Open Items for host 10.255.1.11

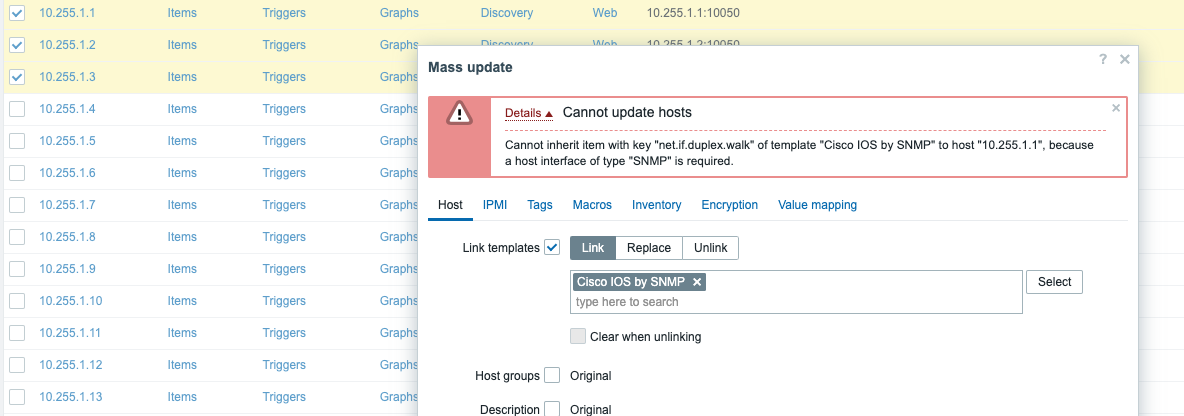(x=182, y=333)
